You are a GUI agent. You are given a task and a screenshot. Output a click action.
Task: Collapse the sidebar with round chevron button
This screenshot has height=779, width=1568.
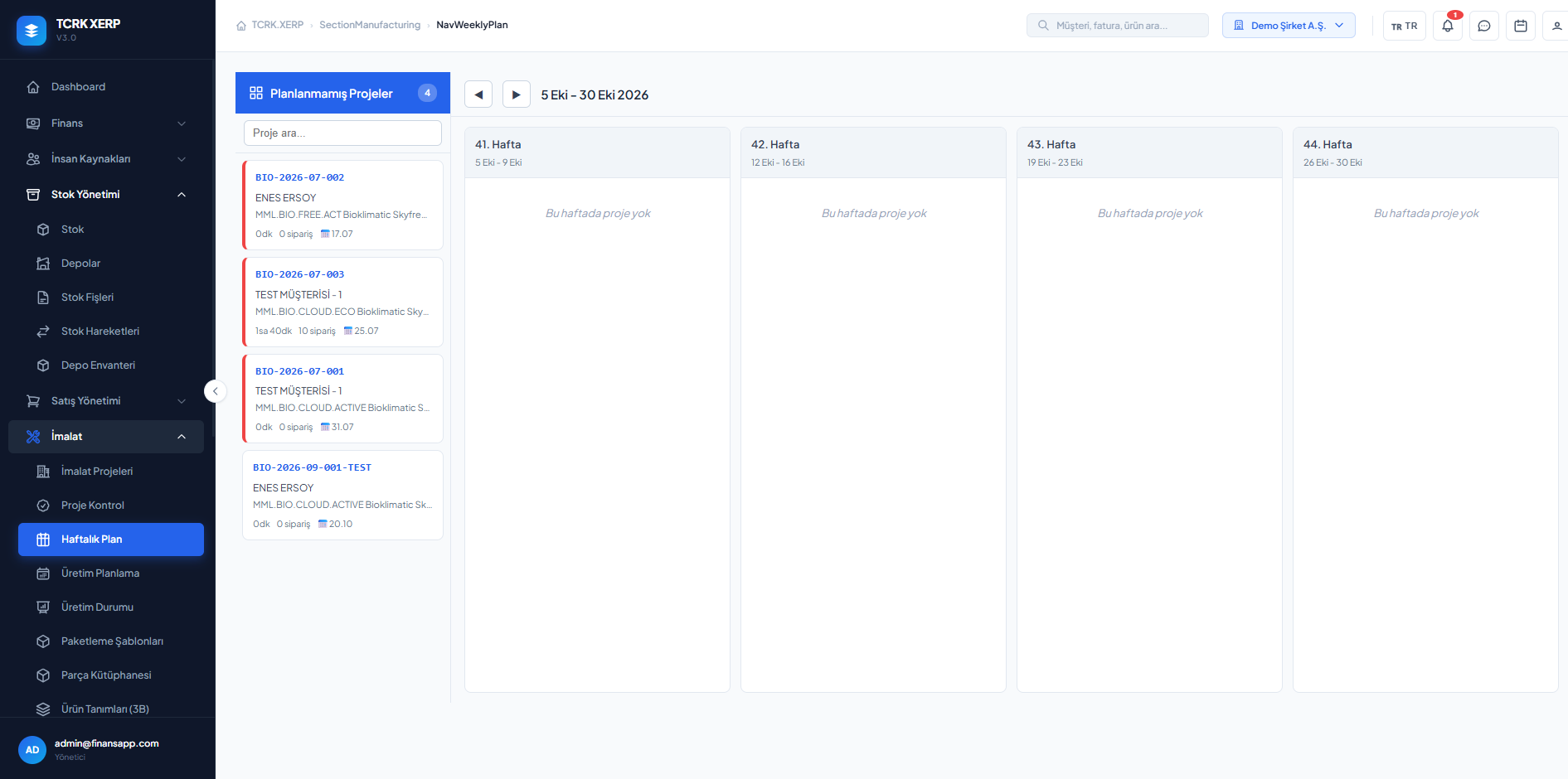tap(216, 391)
